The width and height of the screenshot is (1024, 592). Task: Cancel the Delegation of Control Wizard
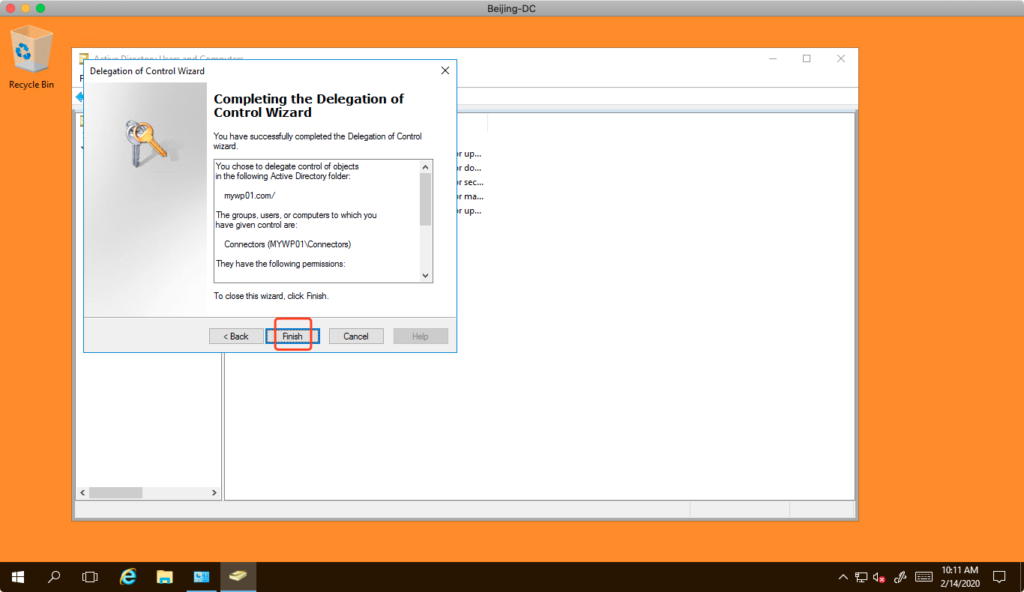click(356, 336)
